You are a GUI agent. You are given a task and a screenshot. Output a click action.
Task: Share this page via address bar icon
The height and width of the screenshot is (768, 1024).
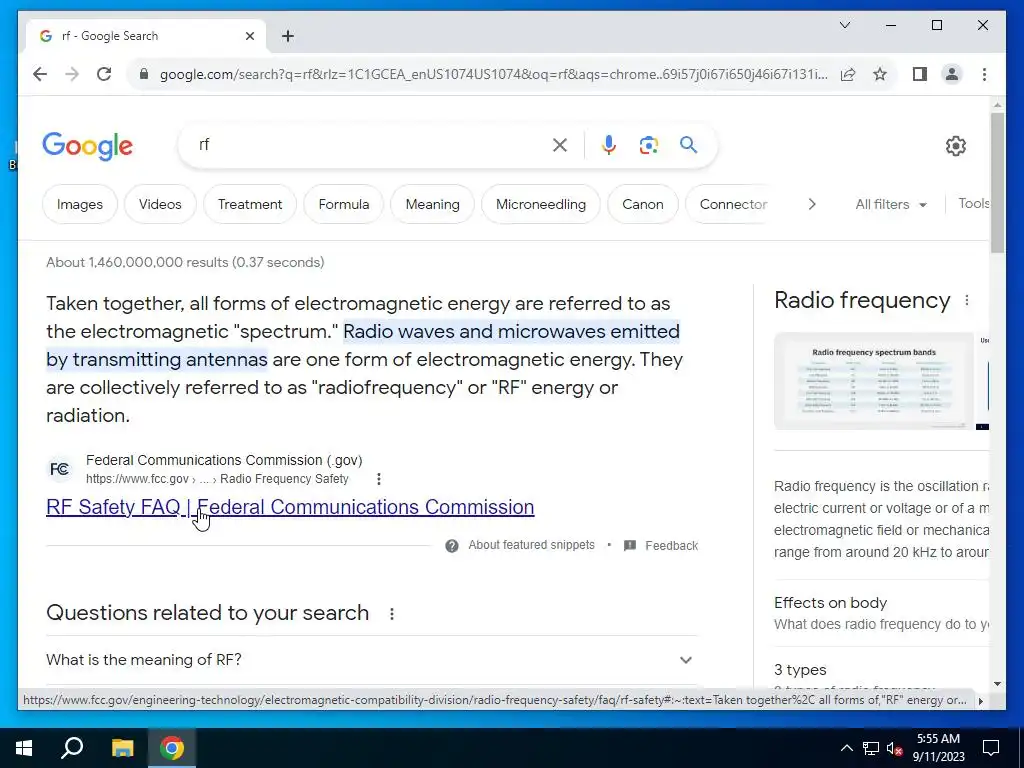point(848,74)
